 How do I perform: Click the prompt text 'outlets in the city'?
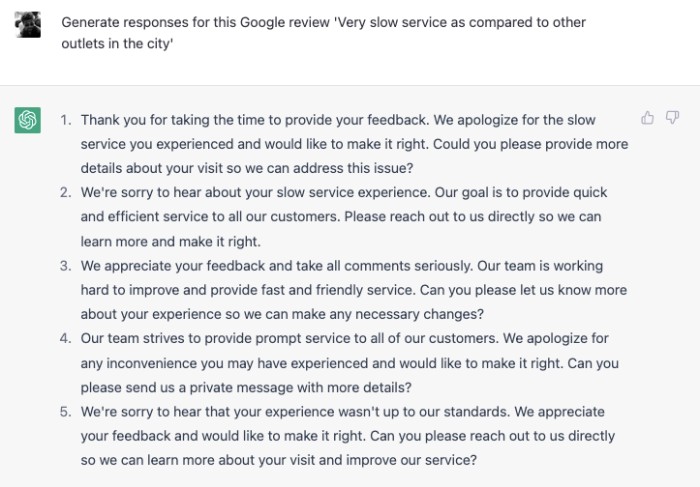(x=116, y=44)
